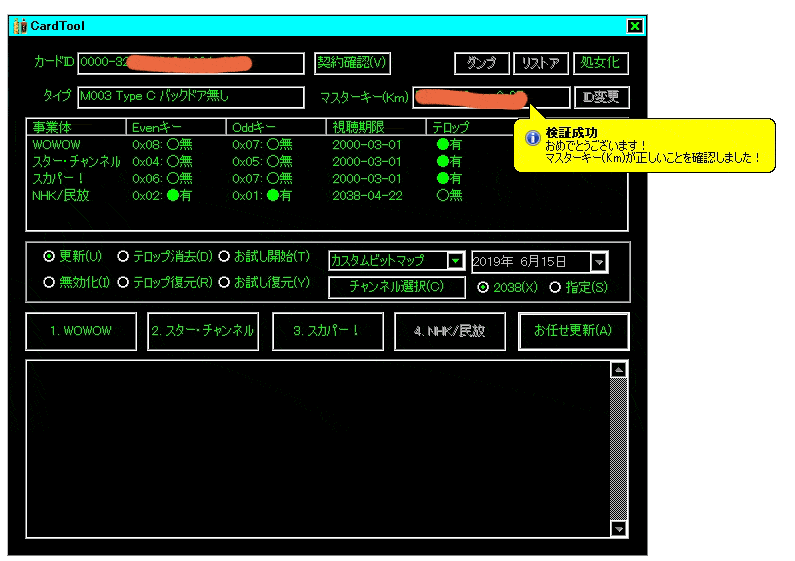This screenshot has width=795, height=561.
Task: Click the ダンプ button
Action: tap(482, 63)
